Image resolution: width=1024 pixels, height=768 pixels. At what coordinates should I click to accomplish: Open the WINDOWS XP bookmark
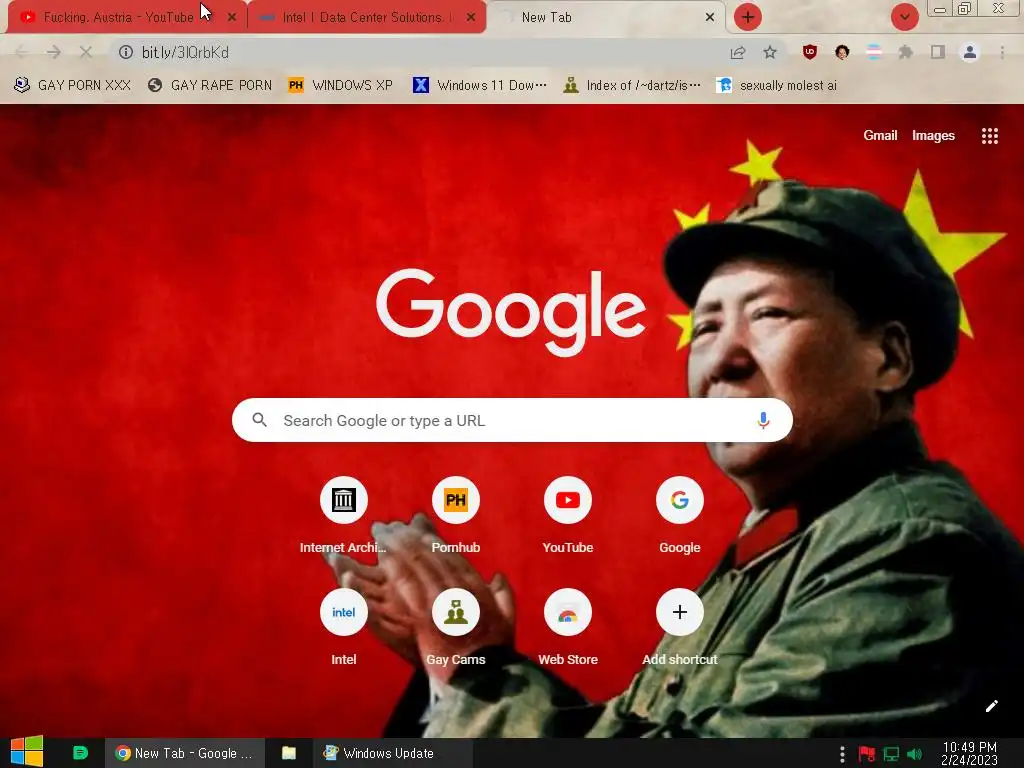coord(340,86)
